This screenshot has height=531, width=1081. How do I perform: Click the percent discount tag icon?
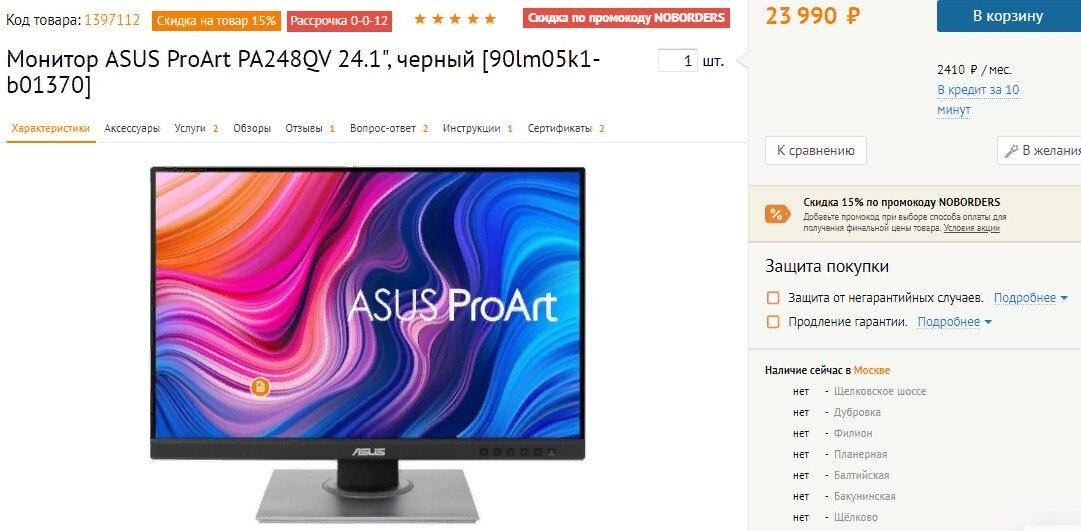click(x=778, y=214)
